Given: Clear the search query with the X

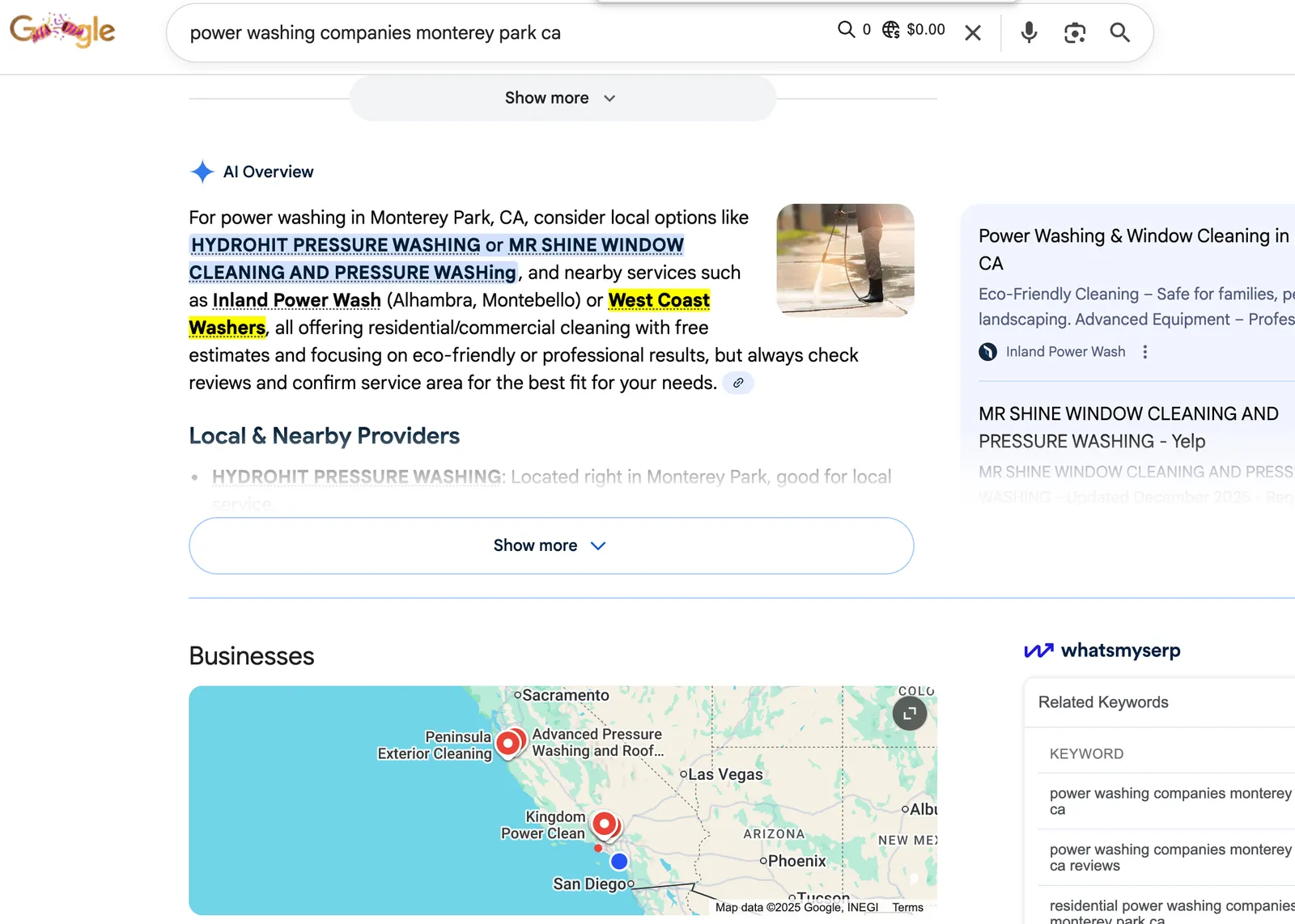Looking at the screenshot, I should [x=972, y=32].
